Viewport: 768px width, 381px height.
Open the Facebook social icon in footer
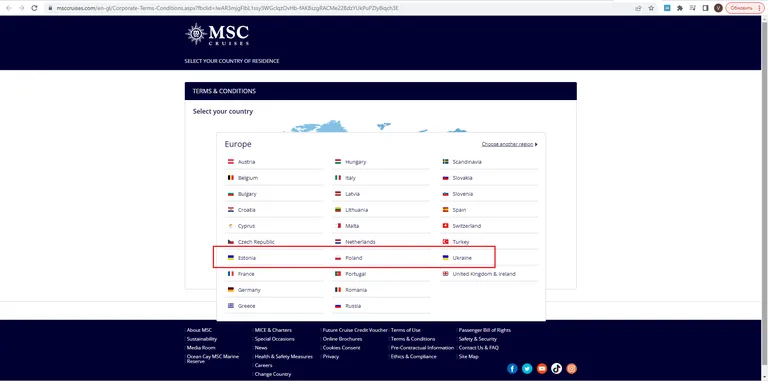coord(512,368)
